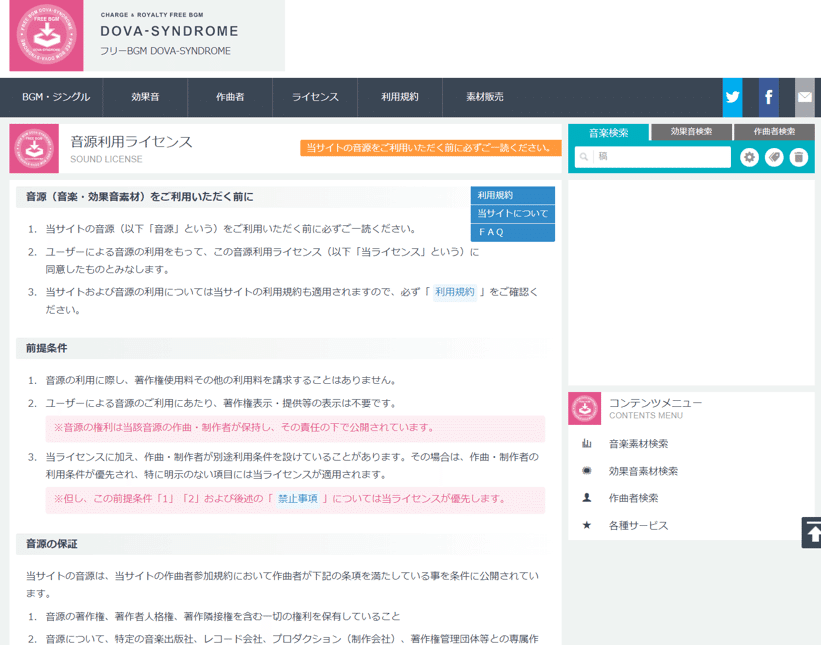This screenshot has height=645, width=821.
Task: Click the blue 利用規約 side button
Action: pos(513,195)
